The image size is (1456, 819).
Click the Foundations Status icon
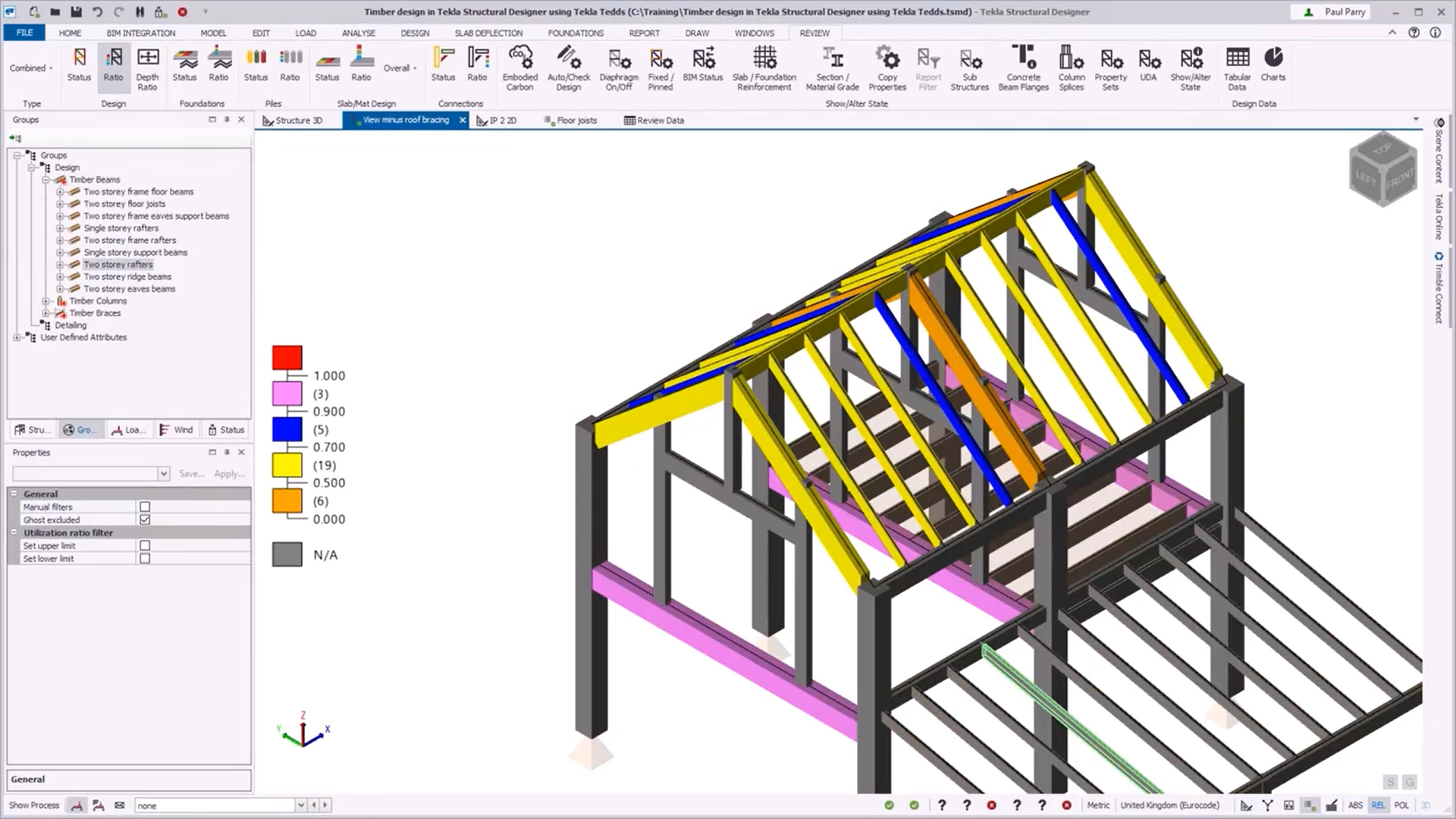(x=184, y=65)
